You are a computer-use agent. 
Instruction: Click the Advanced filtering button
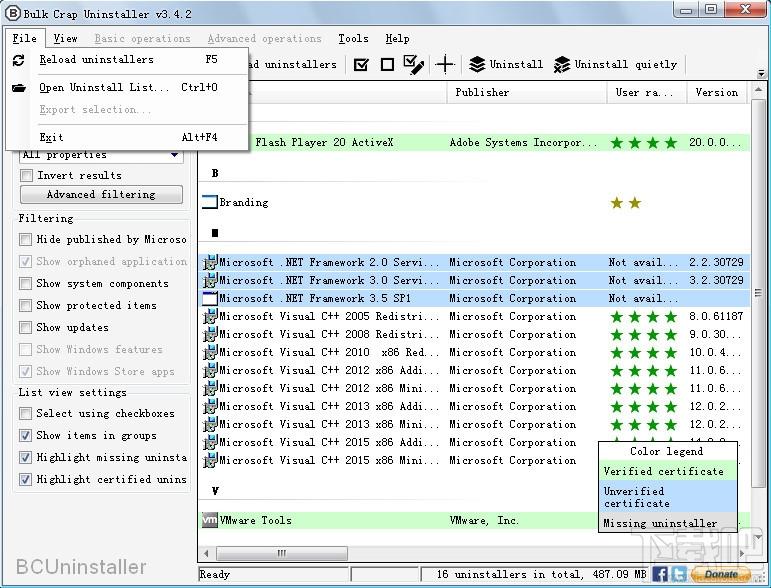tap(101, 194)
